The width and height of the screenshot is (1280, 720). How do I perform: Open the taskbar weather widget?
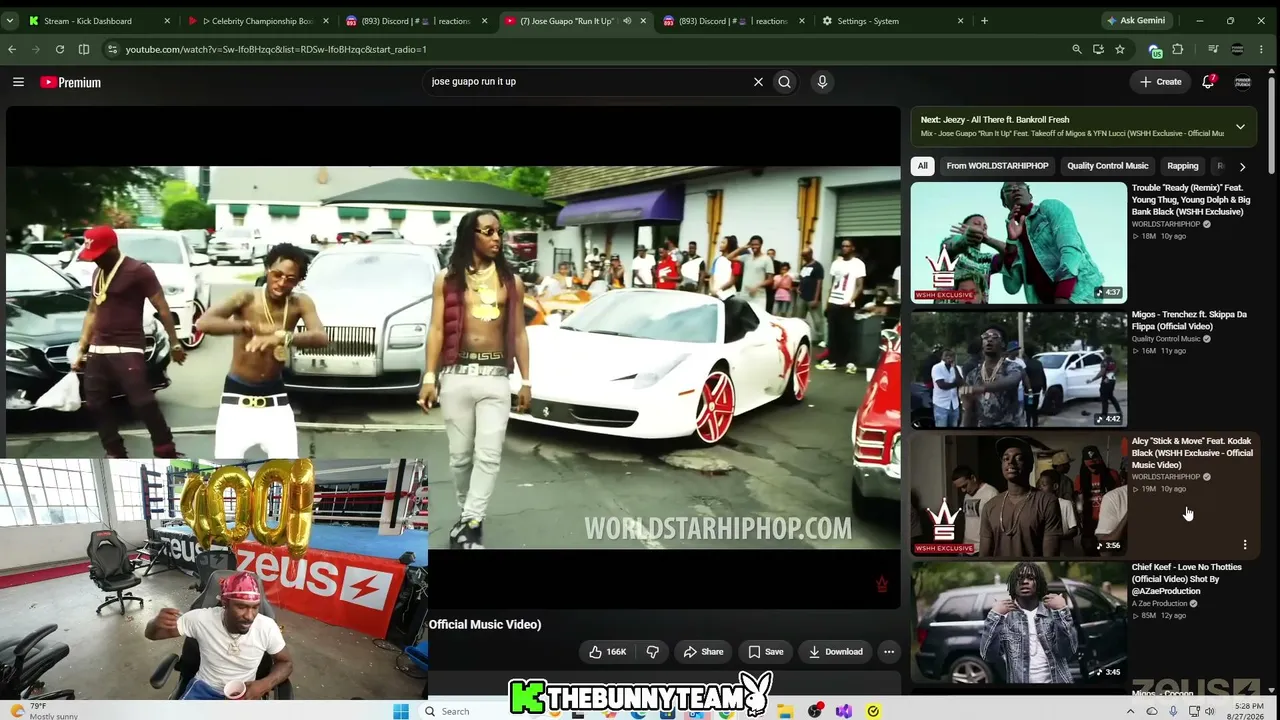[45, 711]
